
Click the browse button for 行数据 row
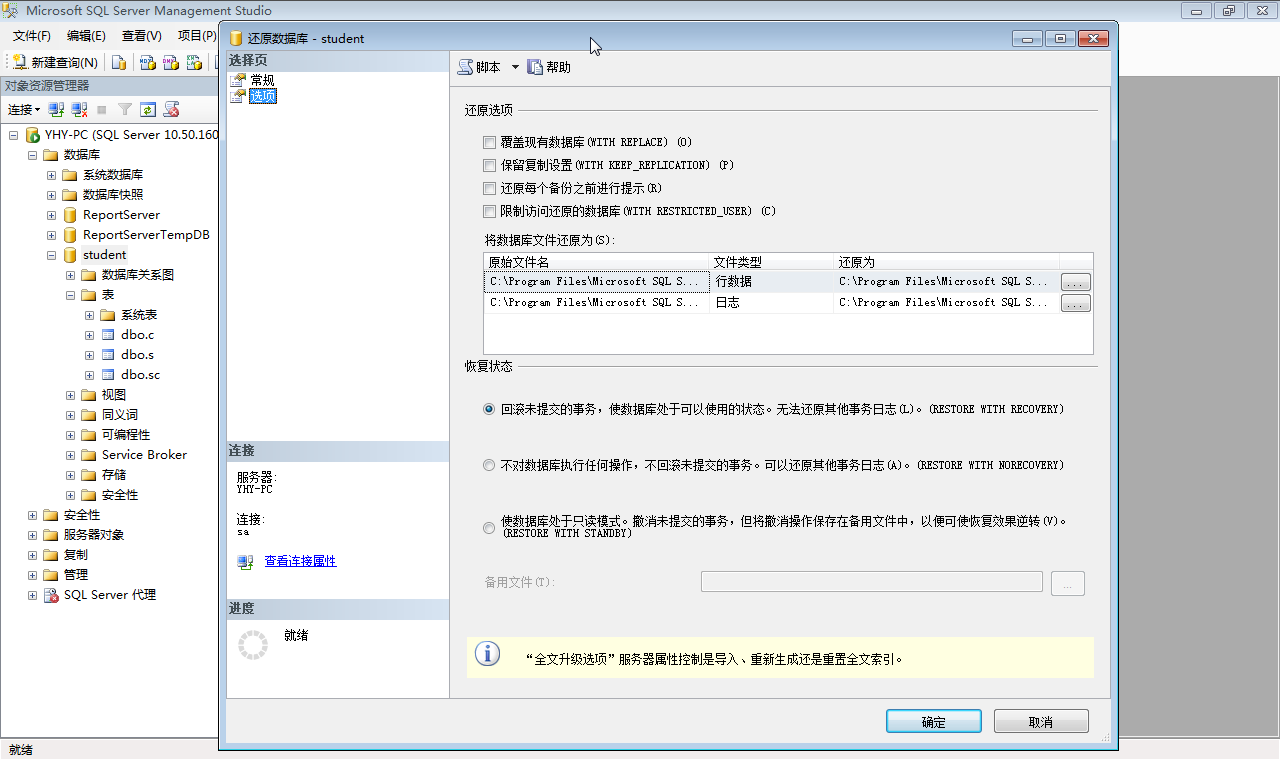tap(1075, 282)
